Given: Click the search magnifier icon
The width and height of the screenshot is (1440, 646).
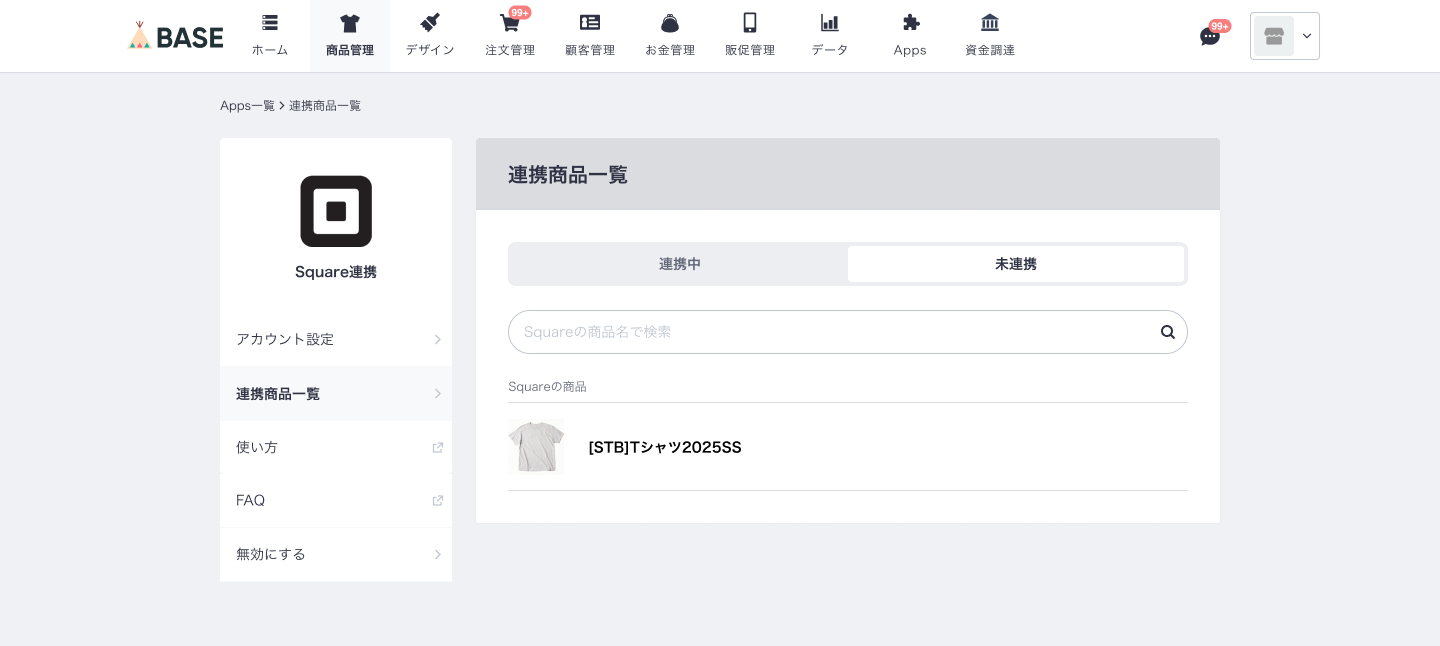Looking at the screenshot, I should 1167,332.
